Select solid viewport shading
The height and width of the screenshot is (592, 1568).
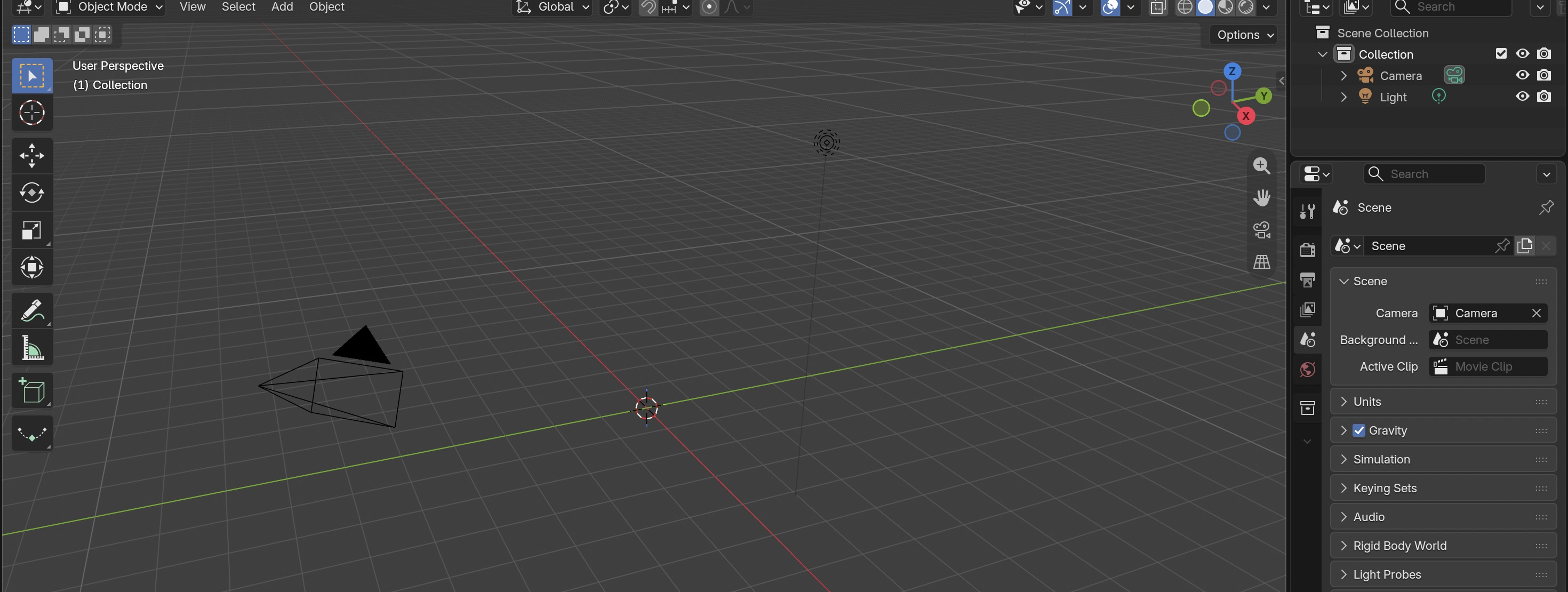point(1205,7)
